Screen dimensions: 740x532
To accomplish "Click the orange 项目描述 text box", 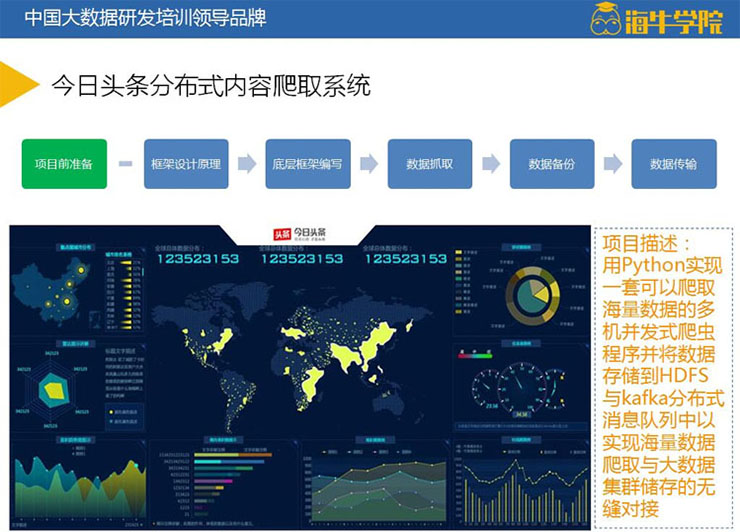I will tap(663, 376).
